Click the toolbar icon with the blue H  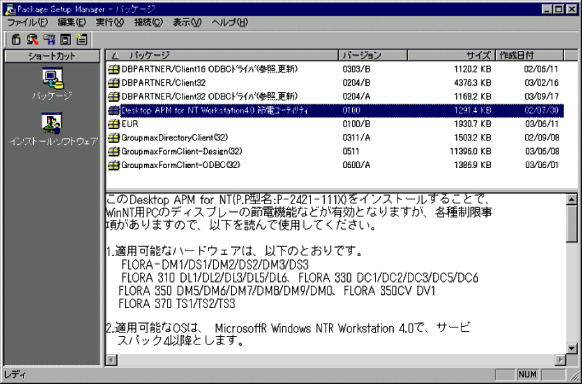click(x=49, y=39)
